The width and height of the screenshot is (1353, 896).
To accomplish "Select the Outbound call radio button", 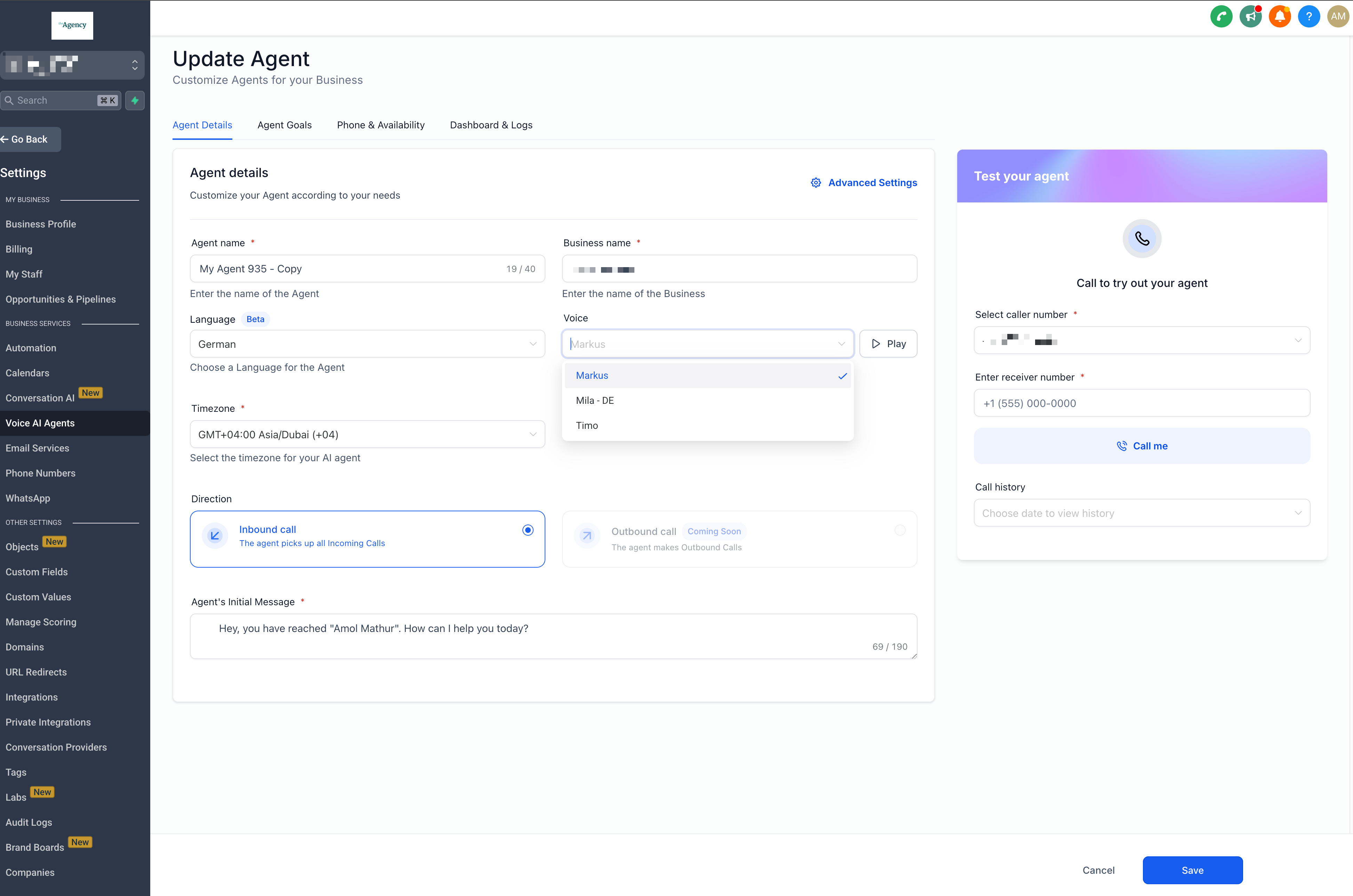I will click(900, 530).
